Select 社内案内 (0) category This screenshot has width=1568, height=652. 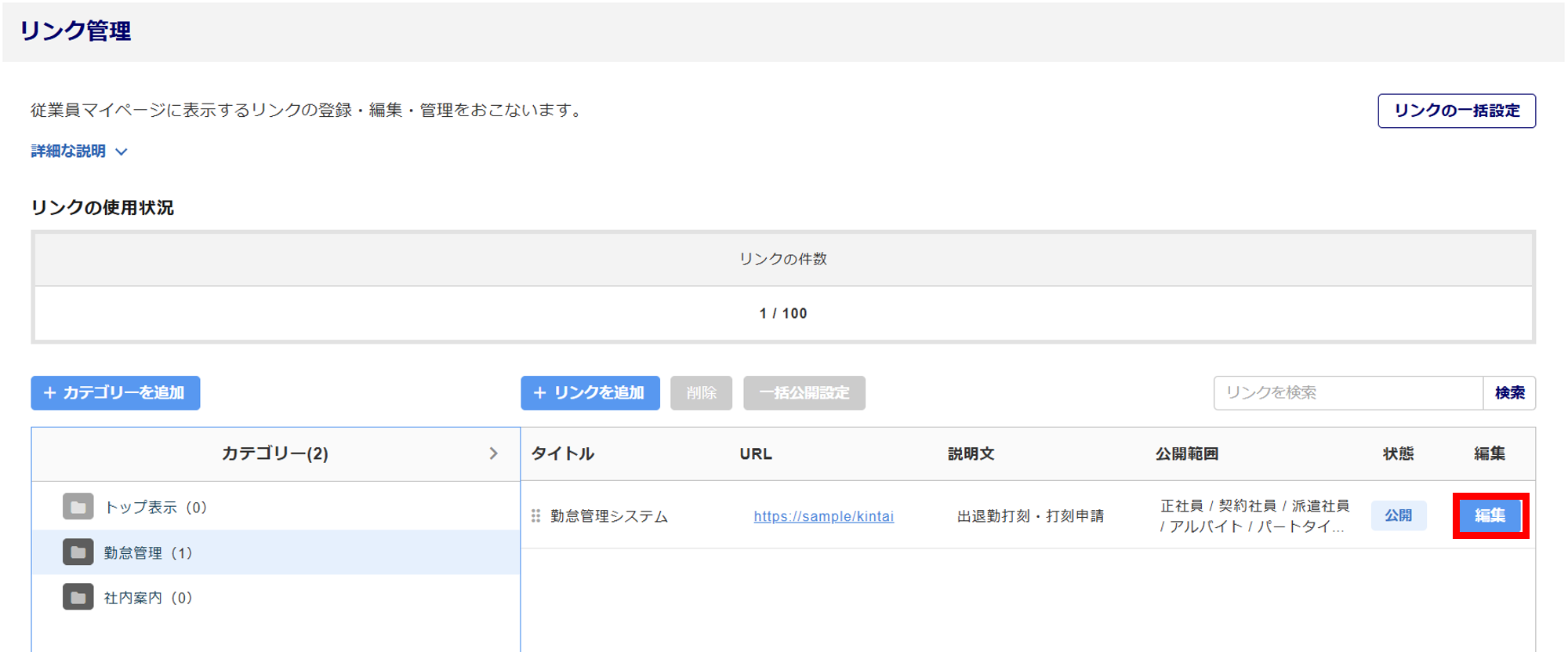(x=148, y=598)
